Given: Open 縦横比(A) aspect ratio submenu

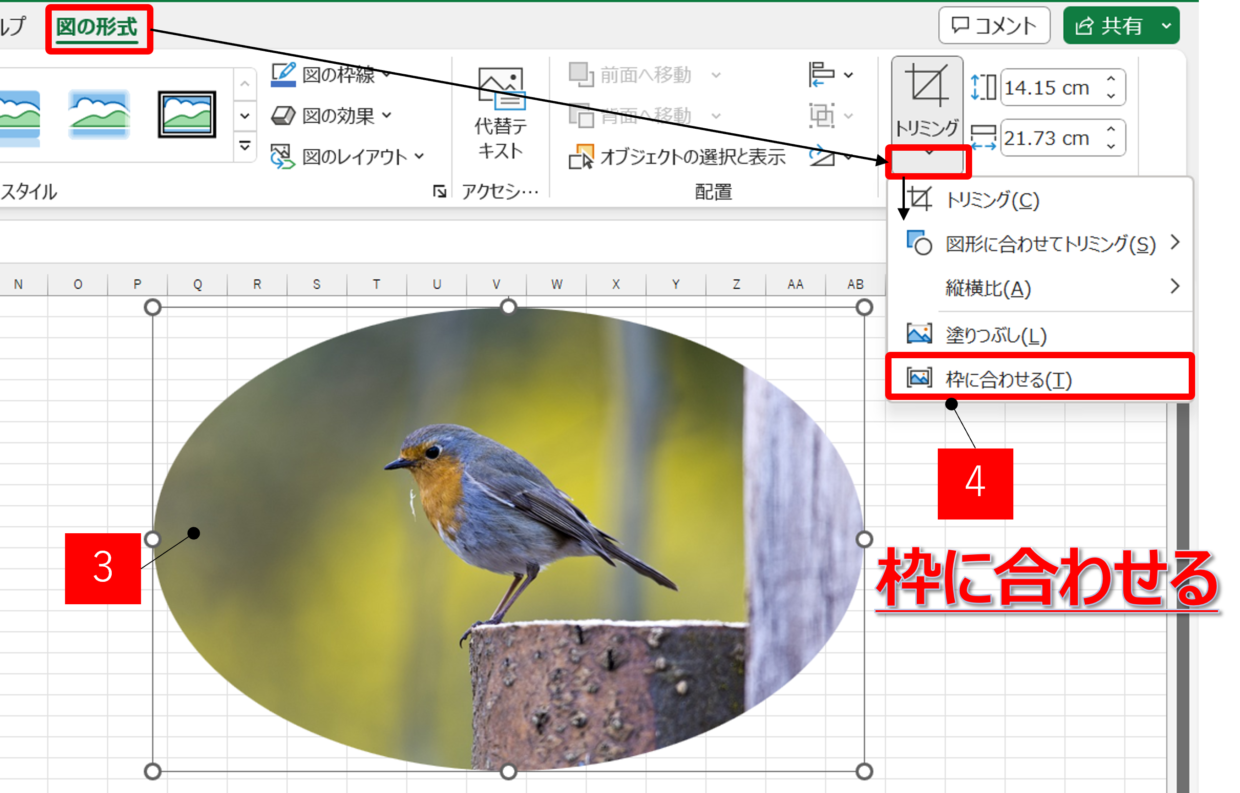Looking at the screenshot, I should [x=1040, y=288].
